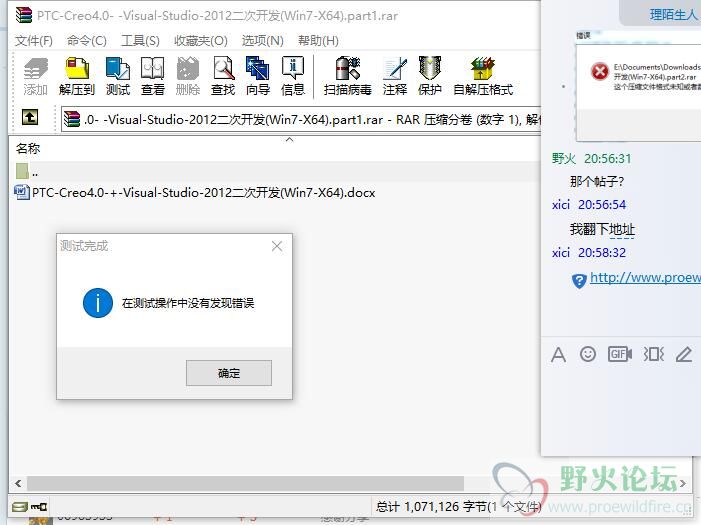Close the 测试完成 dialog with X

[x=277, y=246]
